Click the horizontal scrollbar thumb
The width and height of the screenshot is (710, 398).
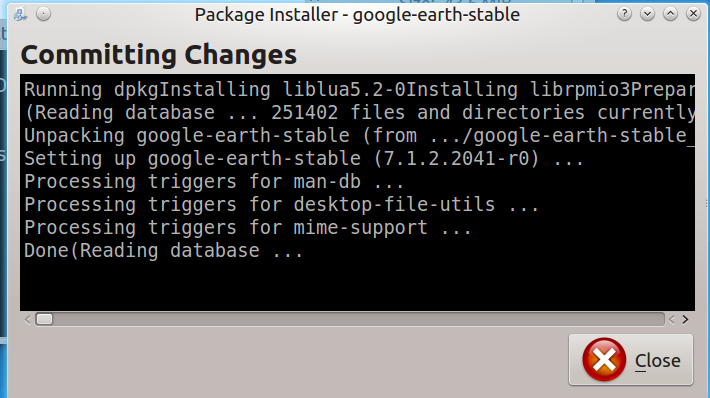point(44,319)
